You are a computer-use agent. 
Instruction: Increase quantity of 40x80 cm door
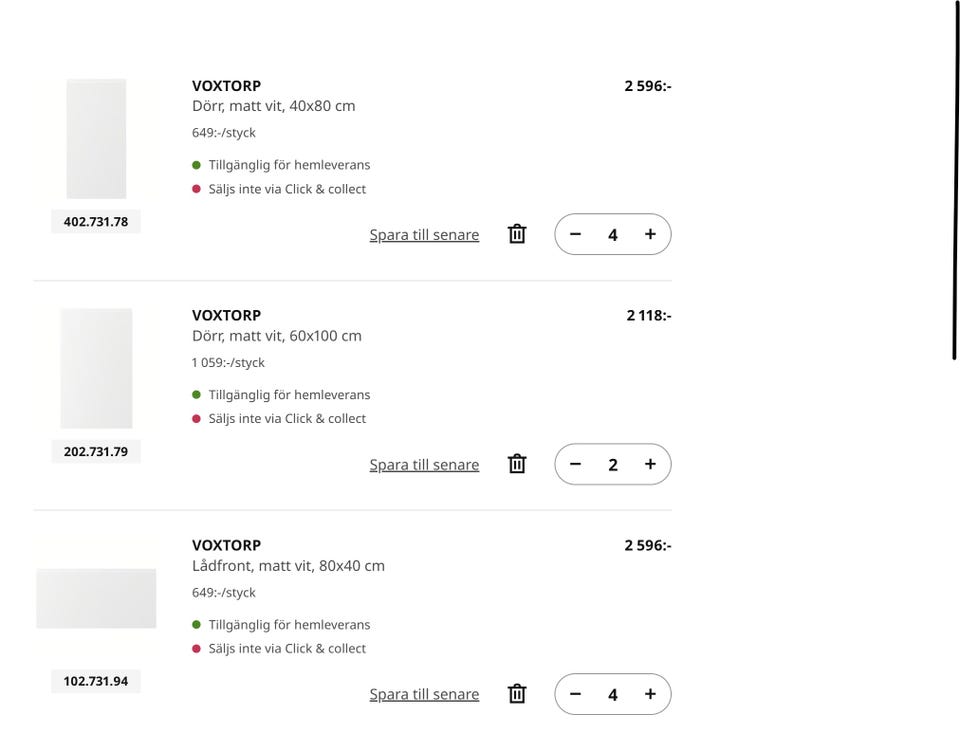point(650,234)
